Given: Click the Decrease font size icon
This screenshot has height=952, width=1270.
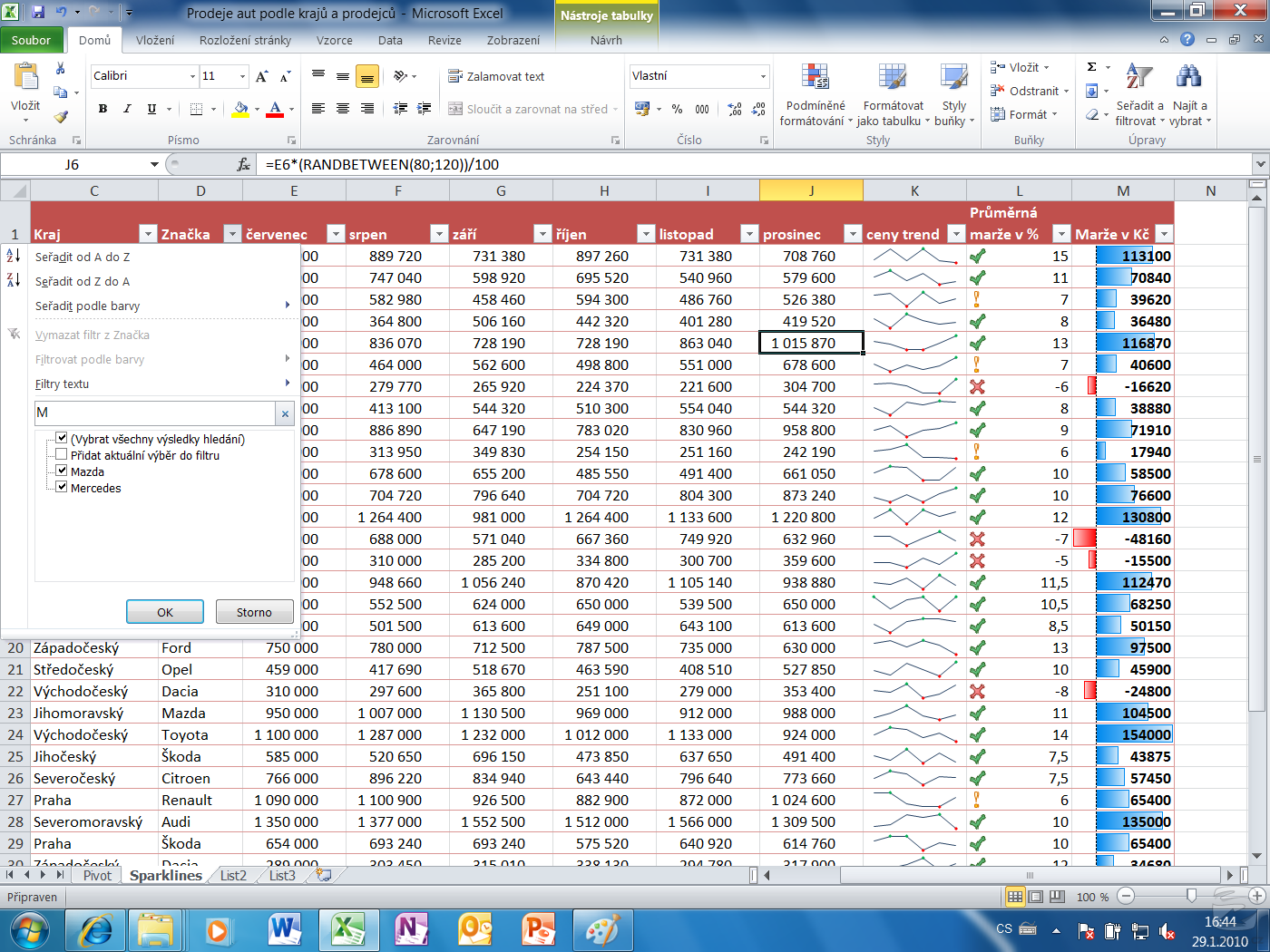Looking at the screenshot, I should [285, 77].
